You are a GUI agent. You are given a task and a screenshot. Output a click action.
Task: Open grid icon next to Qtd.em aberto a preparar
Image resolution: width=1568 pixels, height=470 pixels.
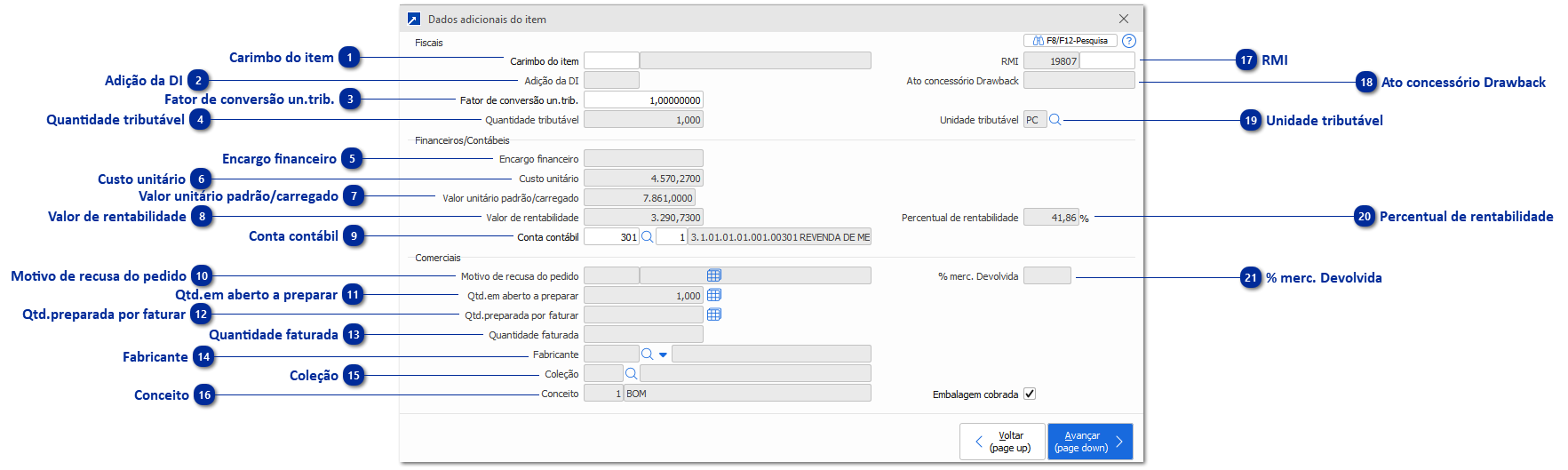click(714, 295)
